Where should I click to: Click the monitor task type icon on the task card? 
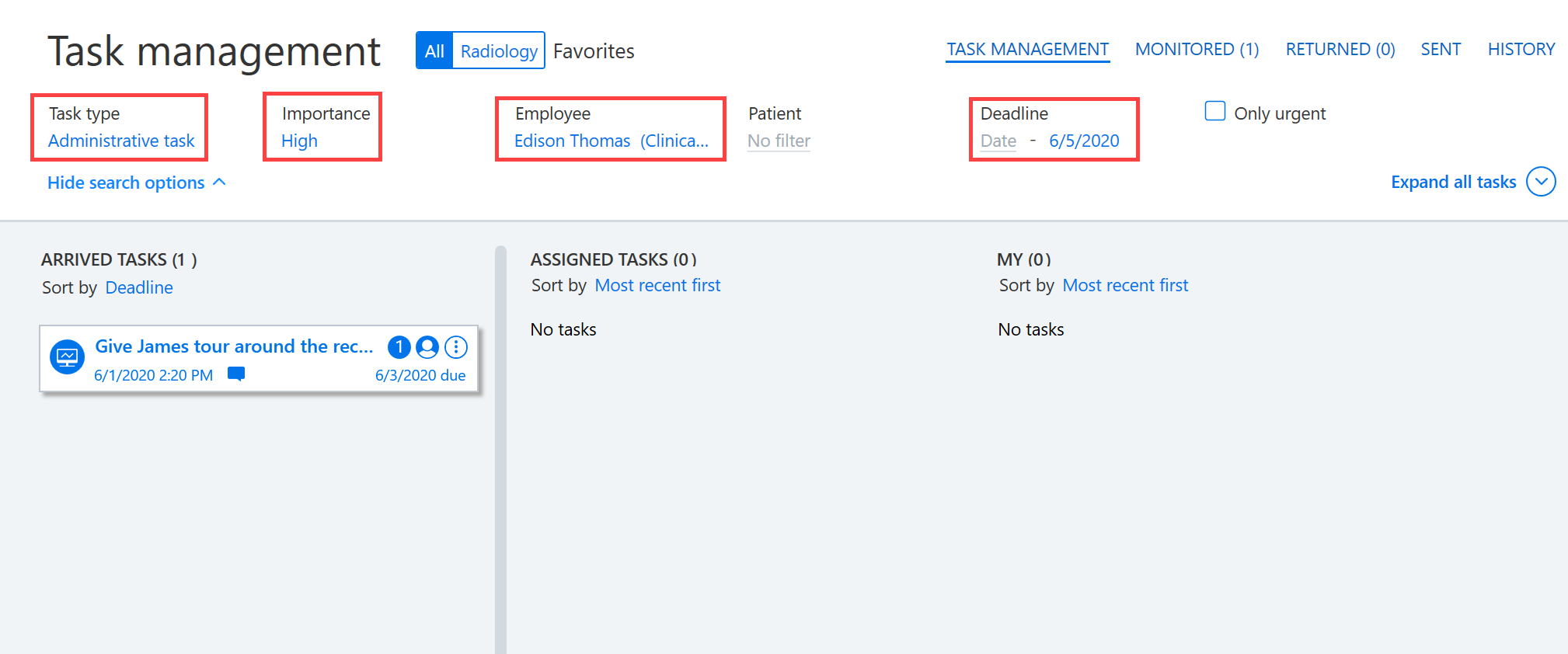(x=67, y=357)
